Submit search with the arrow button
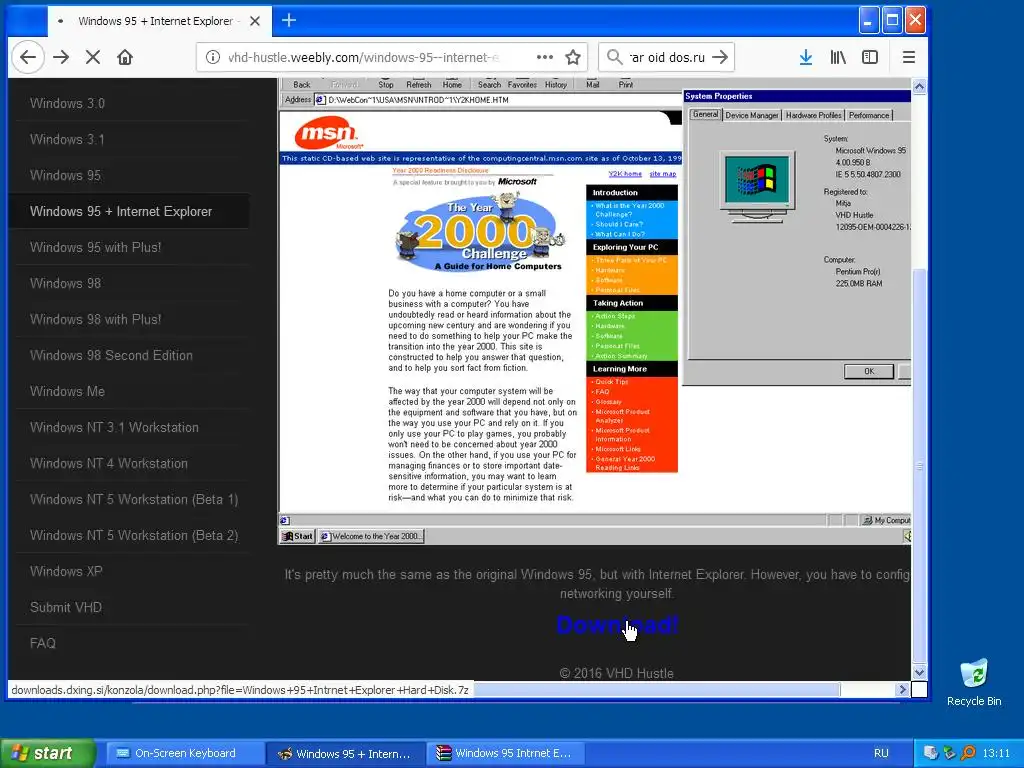1024x768 pixels. point(720,57)
